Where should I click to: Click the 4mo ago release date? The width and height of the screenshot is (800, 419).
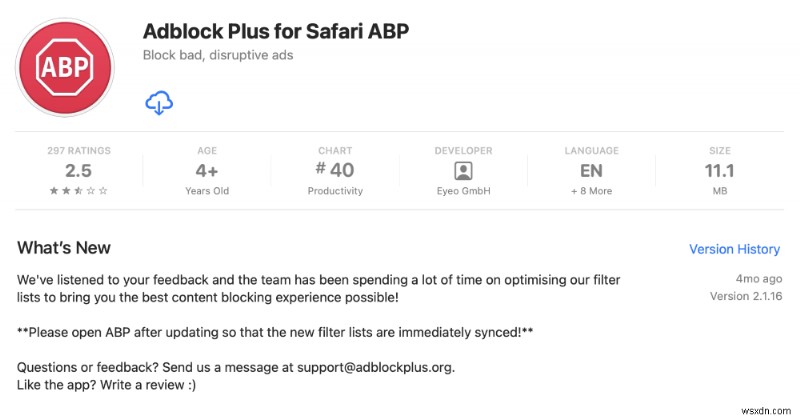pos(759,279)
